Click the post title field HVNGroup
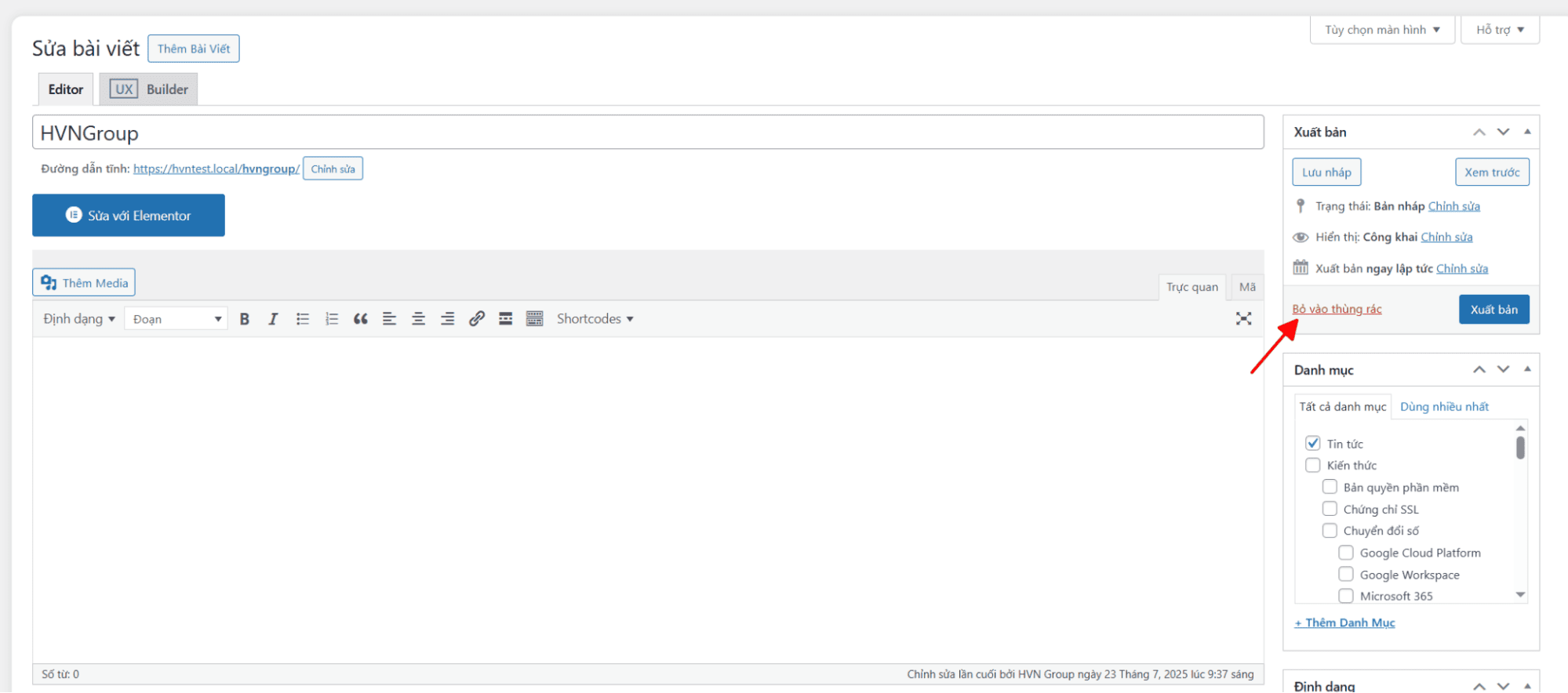 point(647,133)
